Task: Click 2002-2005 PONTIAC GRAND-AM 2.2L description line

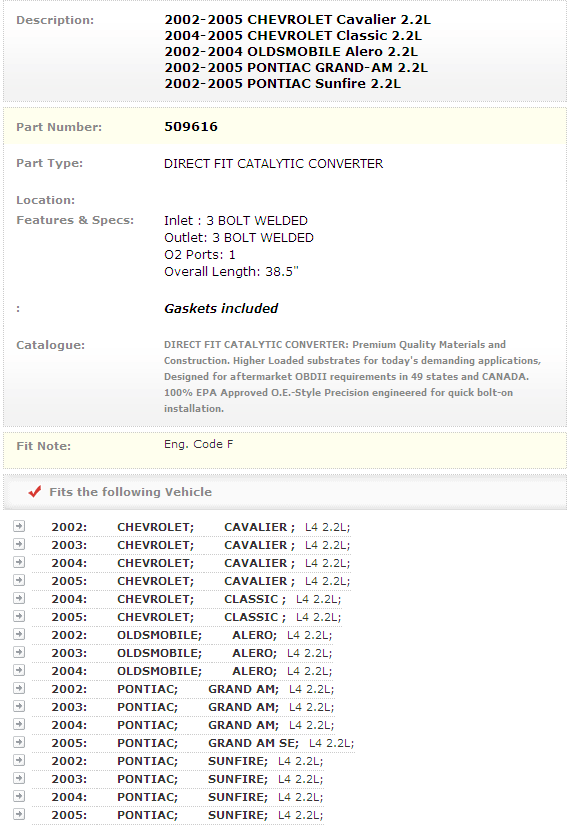Action: 296,68
